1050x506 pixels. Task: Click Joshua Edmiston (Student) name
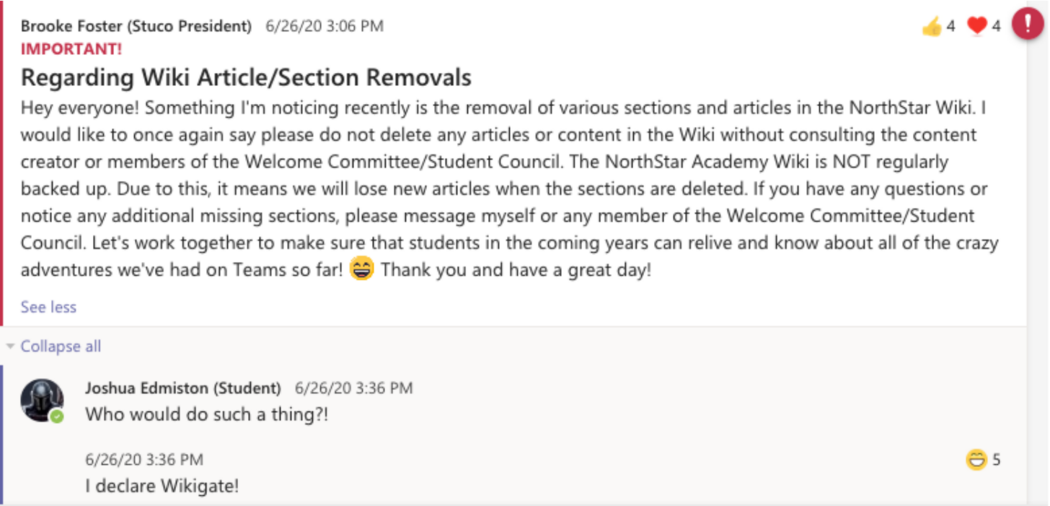[183, 388]
